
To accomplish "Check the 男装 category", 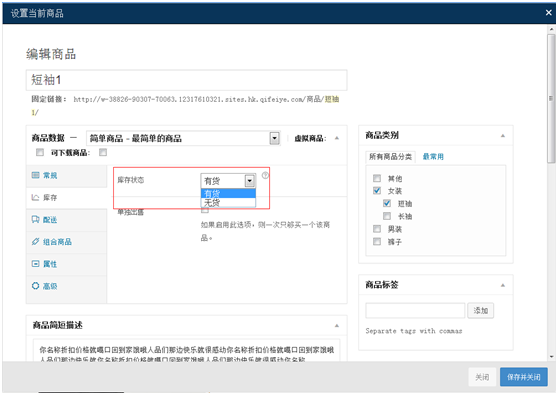I will coord(377,228).
